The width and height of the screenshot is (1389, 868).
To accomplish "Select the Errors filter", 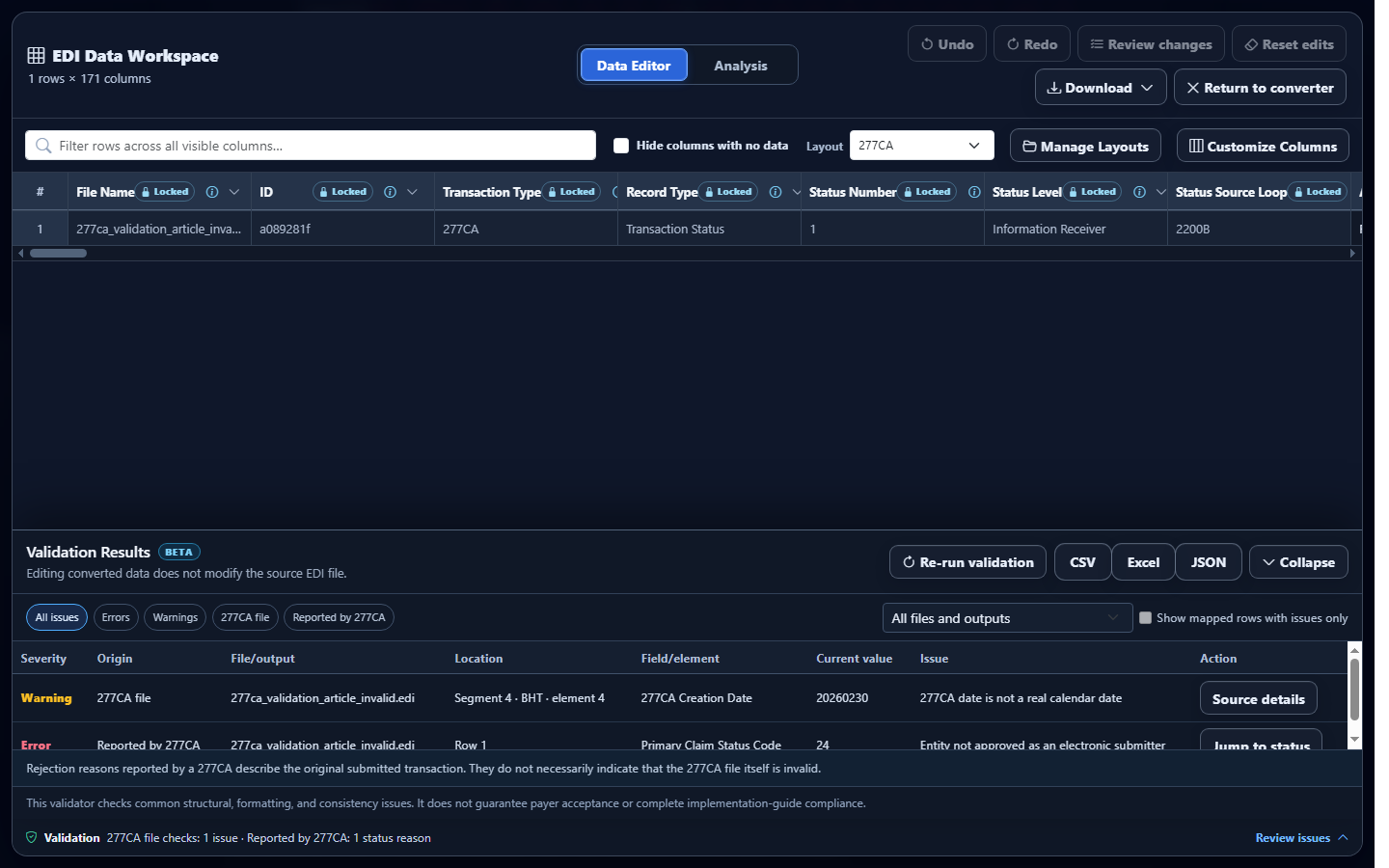I will (116, 617).
